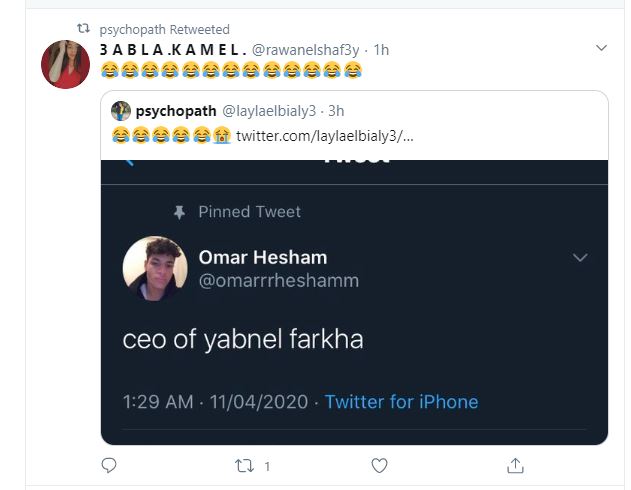The image size is (631, 490).
Task: Click the small retweet icon beside 'psychopath Retweeted'
Action: pos(83,29)
